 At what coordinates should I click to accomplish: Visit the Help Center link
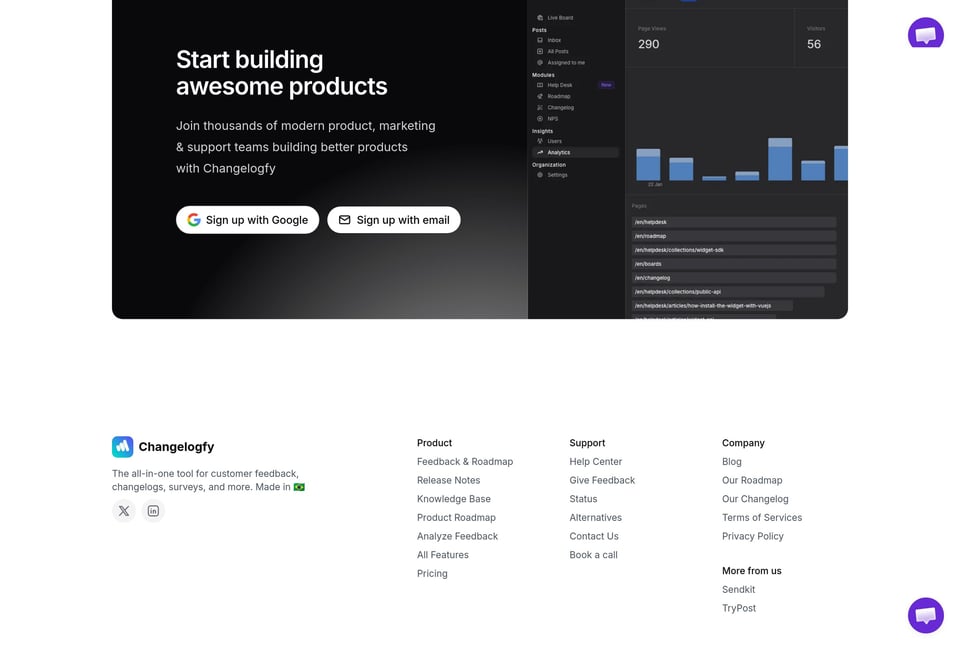(596, 462)
